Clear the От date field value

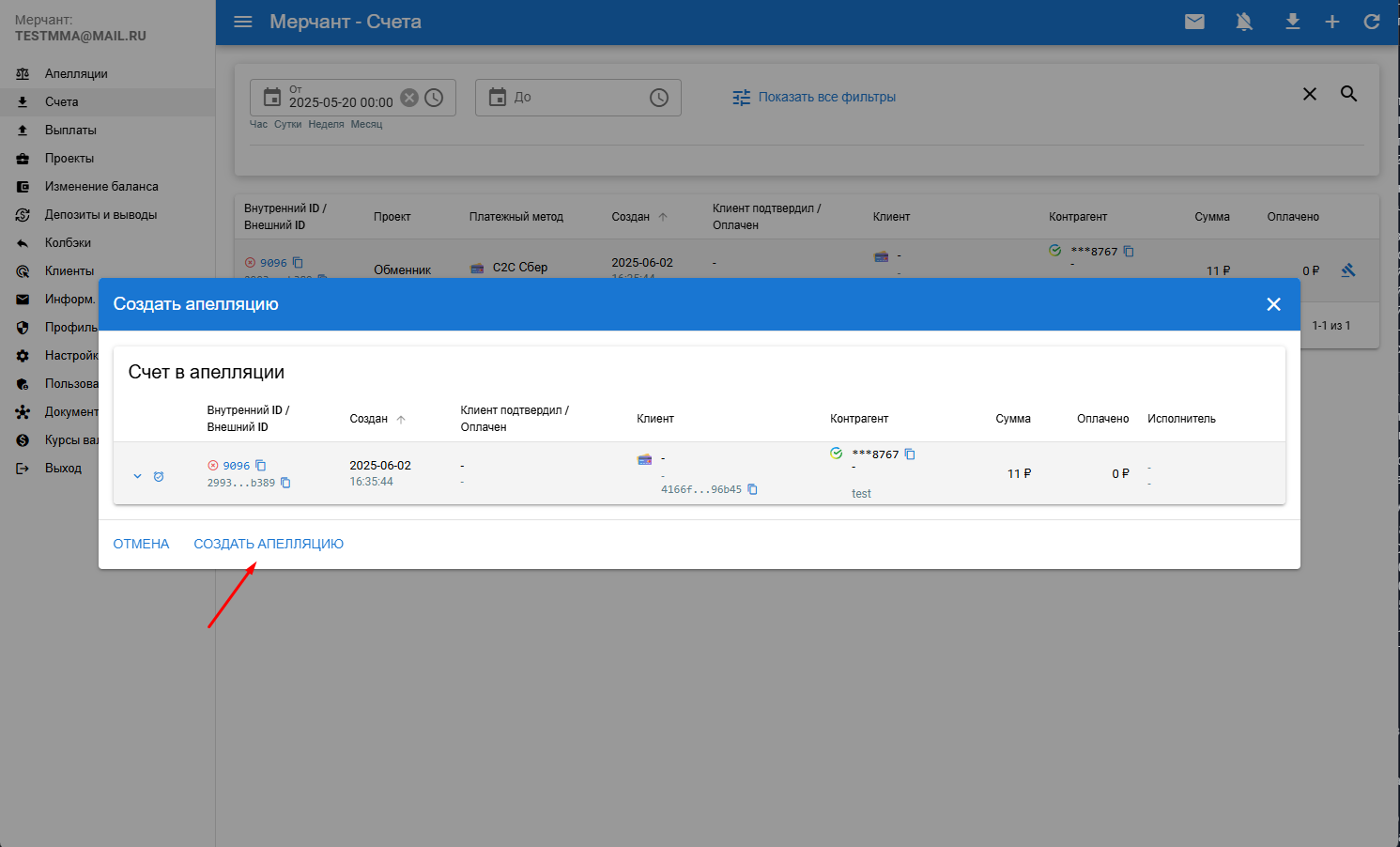point(409,98)
